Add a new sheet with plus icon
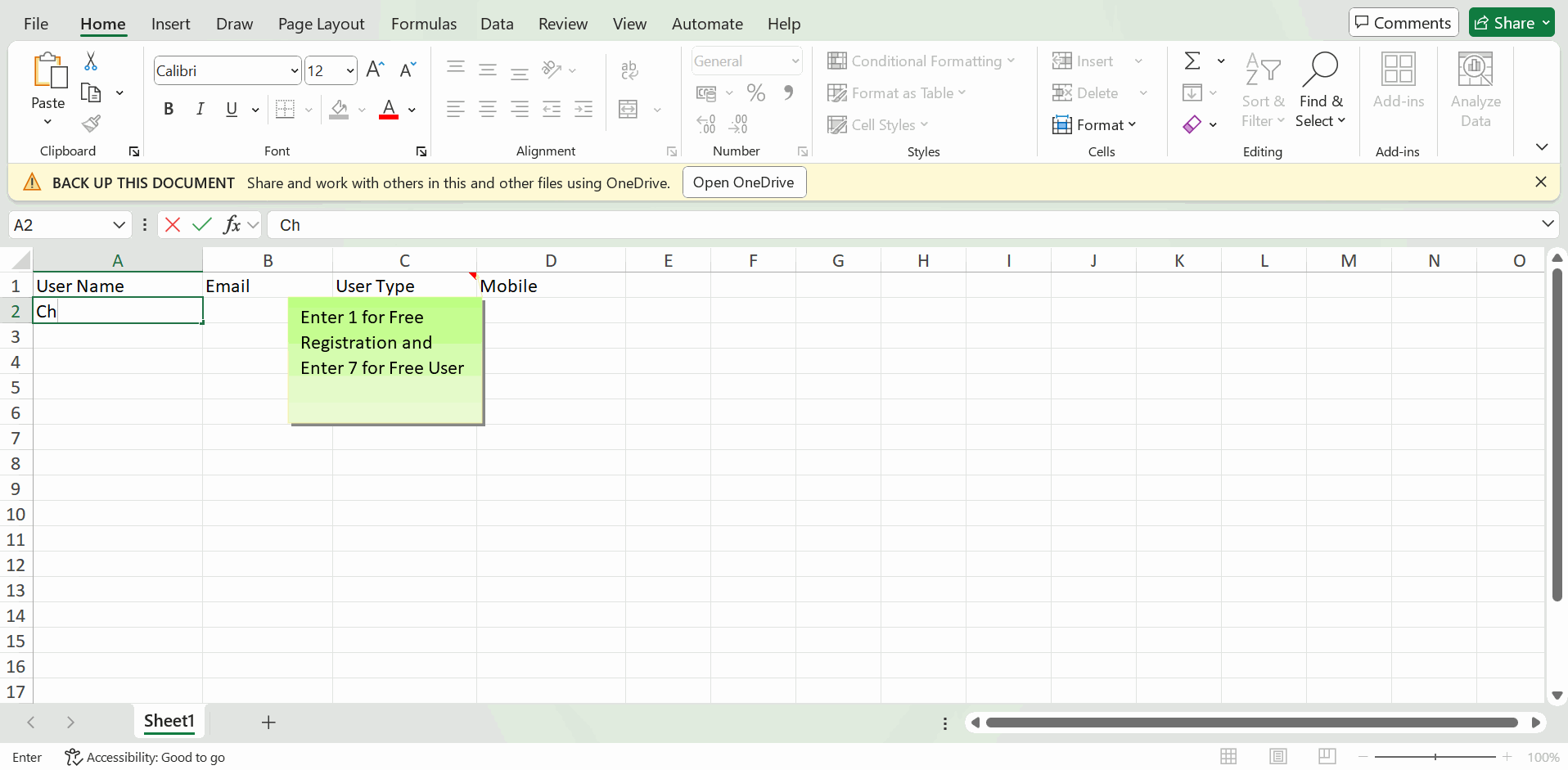Screen dimensions: 1568x770 268,722
